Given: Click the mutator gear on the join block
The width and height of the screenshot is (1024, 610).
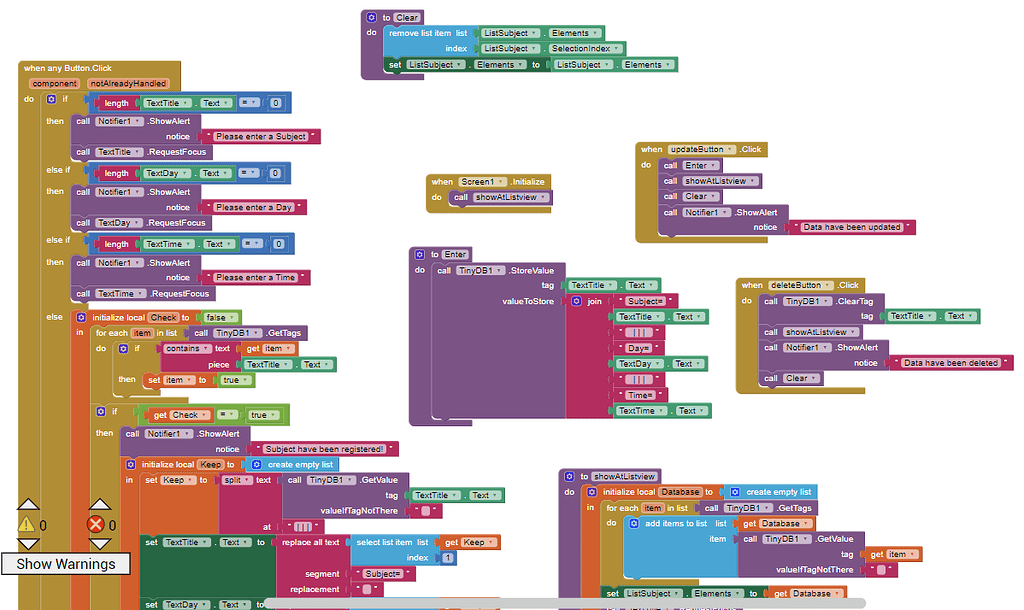Looking at the screenshot, I should click(x=577, y=301).
